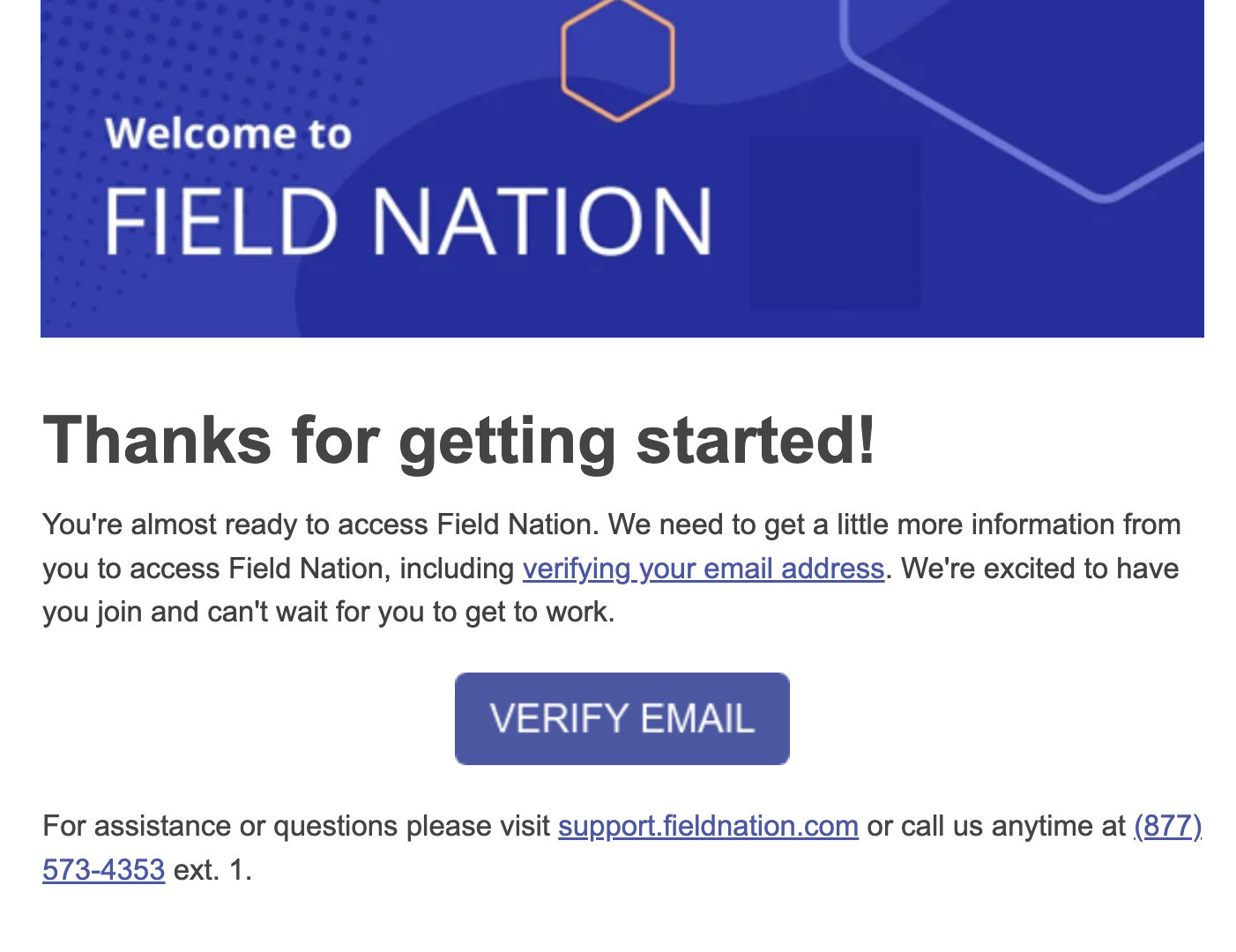
Task: Visit the support.fieldnation.com link
Action: tap(708, 826)
